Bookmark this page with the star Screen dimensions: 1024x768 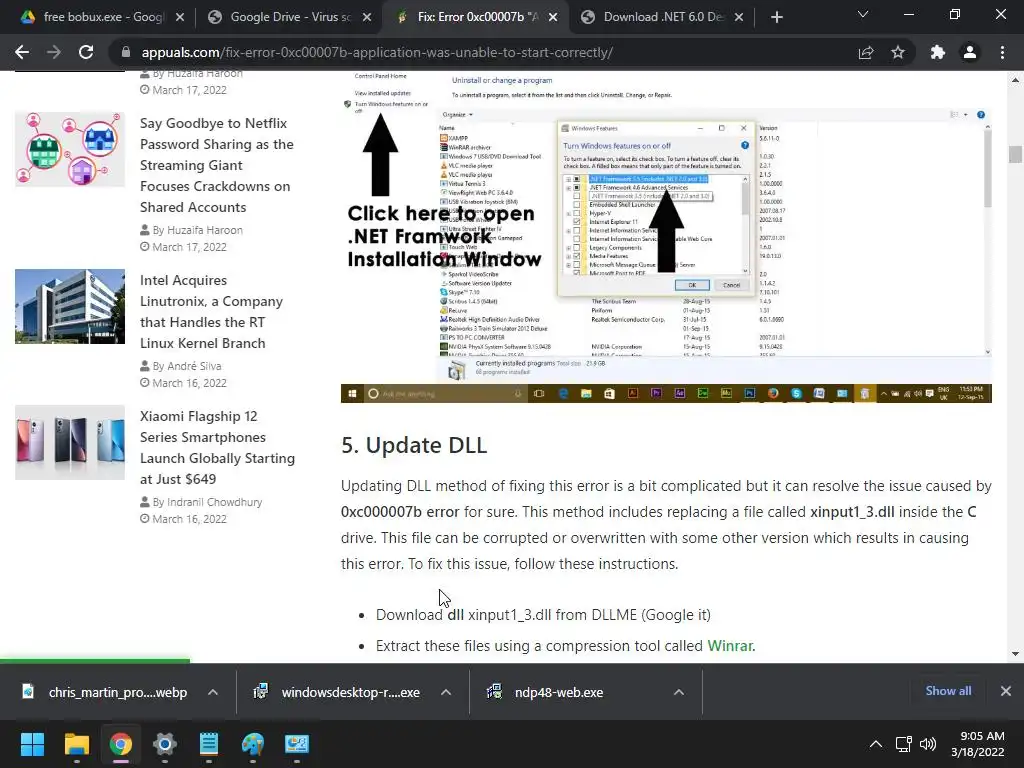point(898,52)
